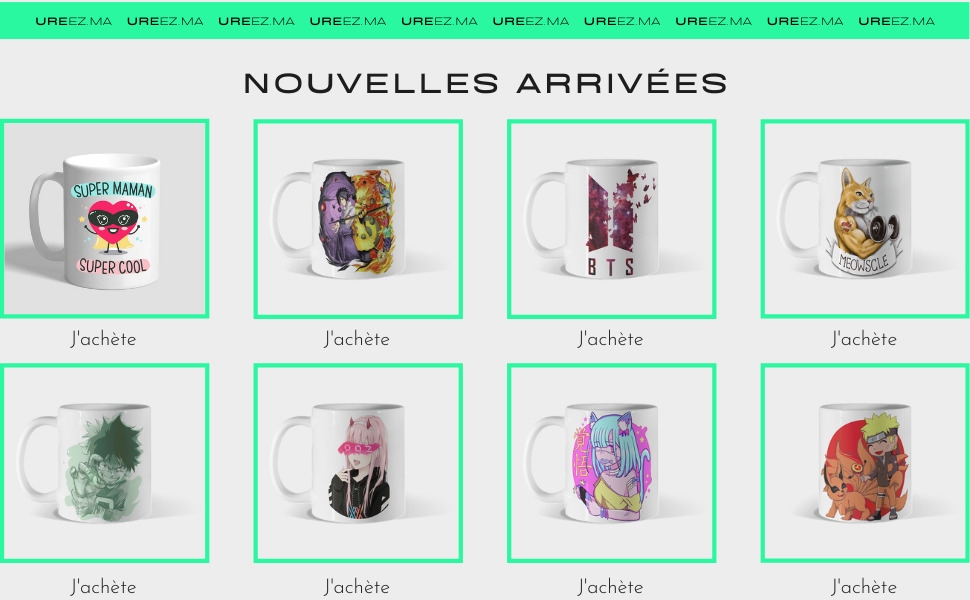This screenshot has width=970, height=600.
Task: Buy the Zero Two mug via J'achète
Action: tap(357, 586)
